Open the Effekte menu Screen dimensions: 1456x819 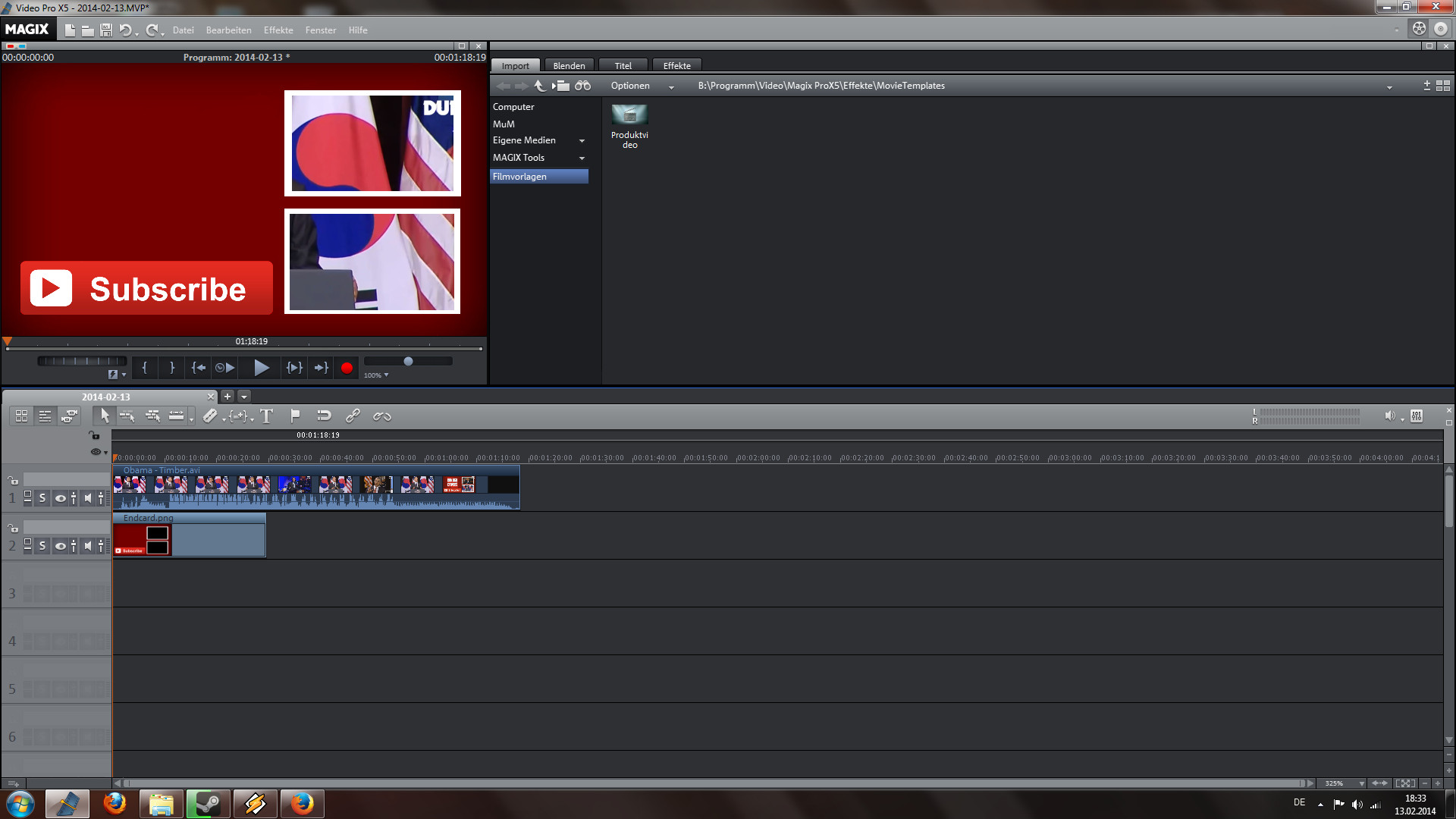click(x=278, y=30)
